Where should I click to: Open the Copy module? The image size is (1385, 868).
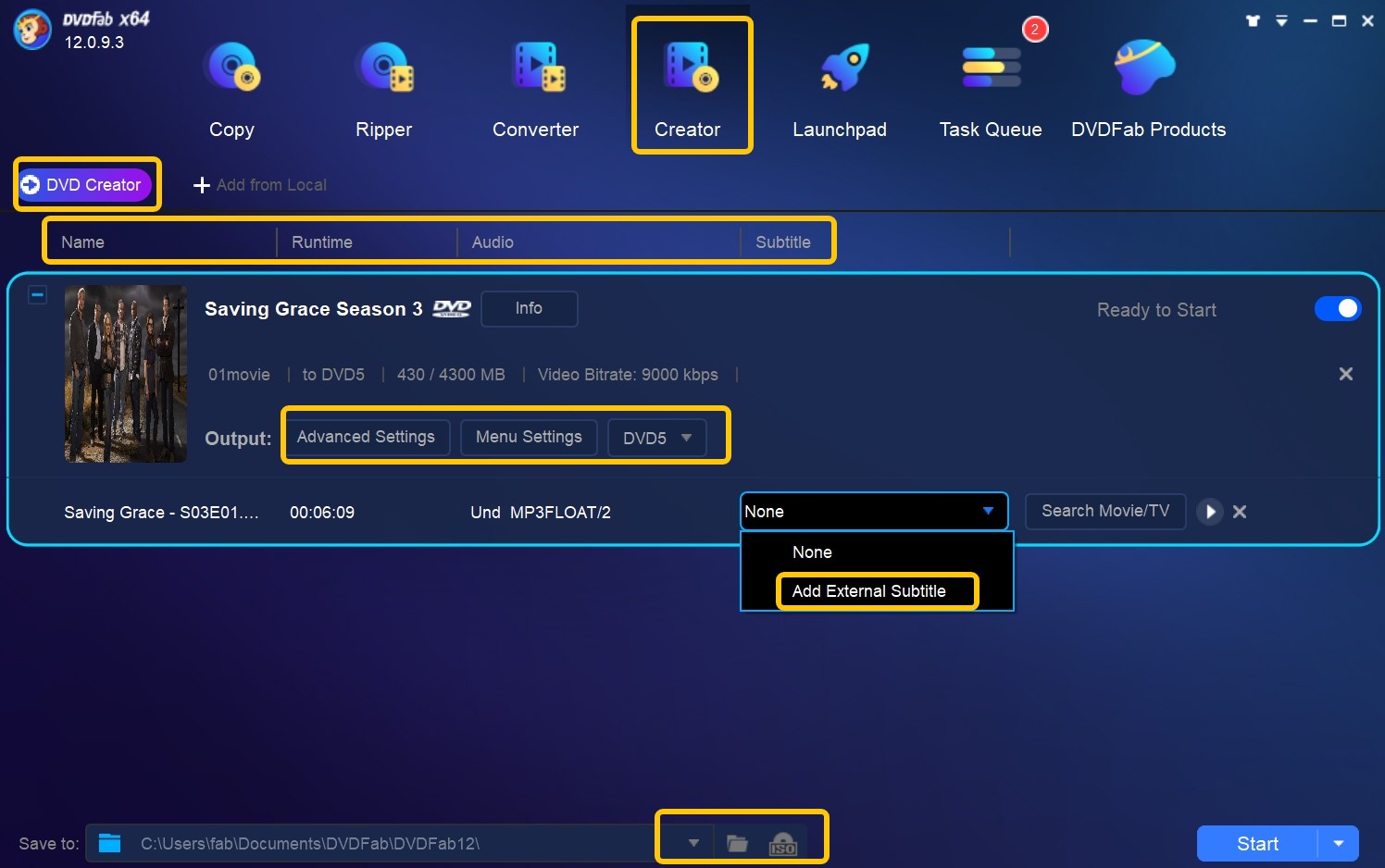coord(232,88)
